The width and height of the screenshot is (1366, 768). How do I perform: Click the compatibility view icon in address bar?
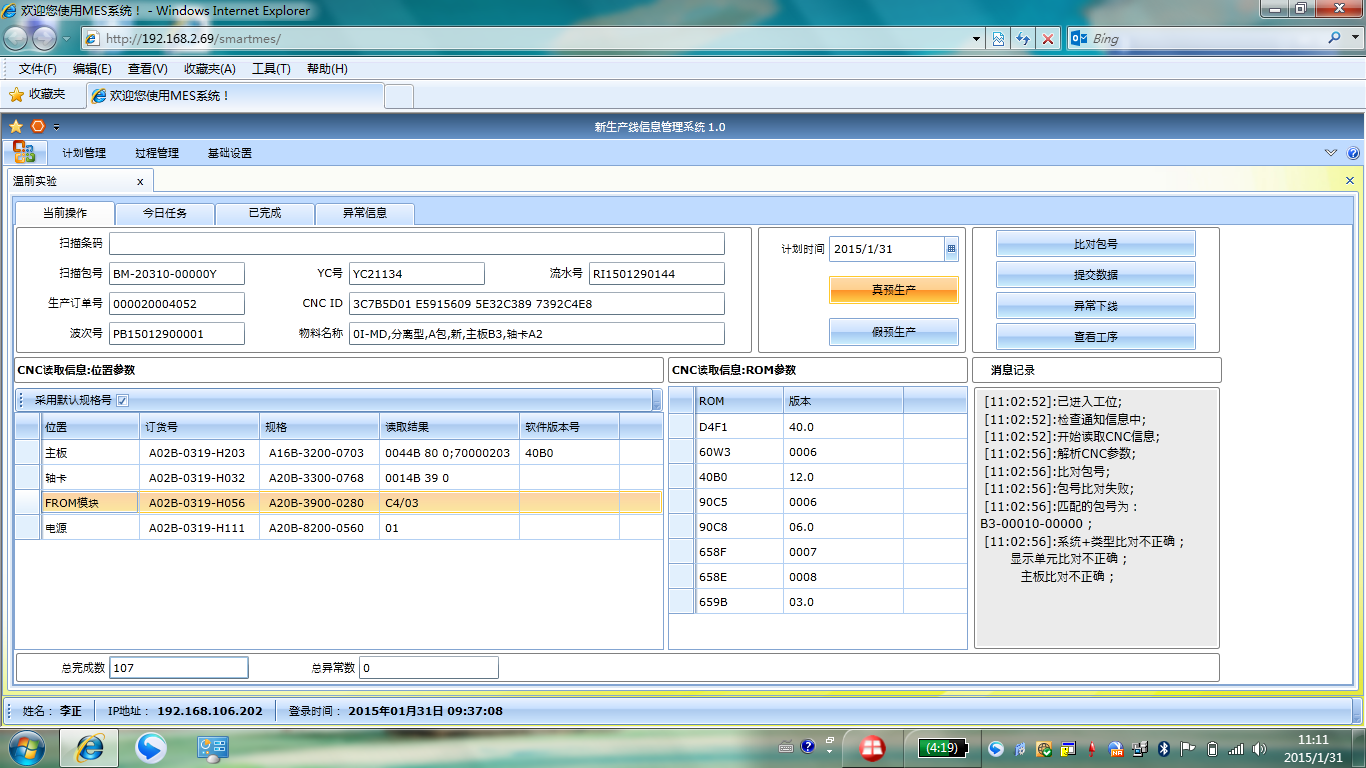pyautogui.click(x=998, y=39)
